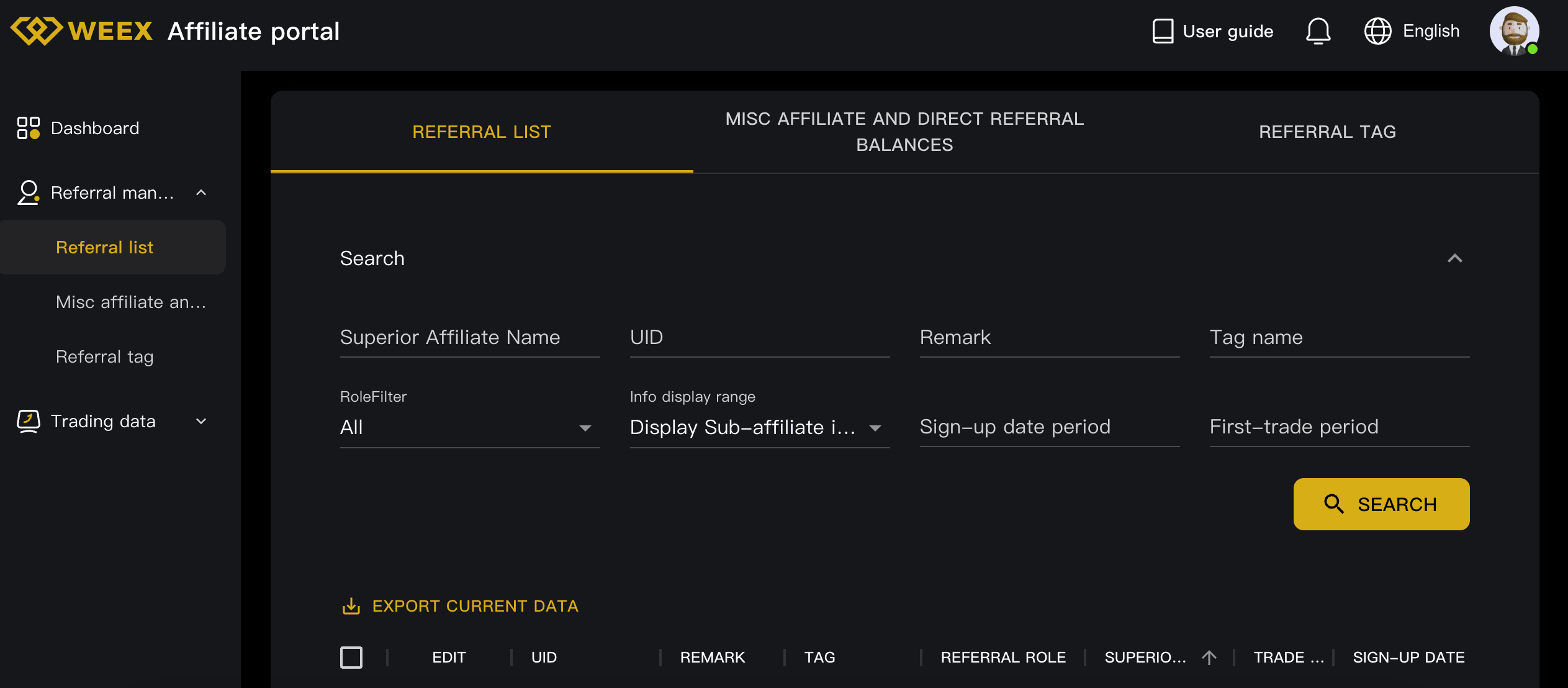Collapse the Search panel chevron

click(1454, 258)
